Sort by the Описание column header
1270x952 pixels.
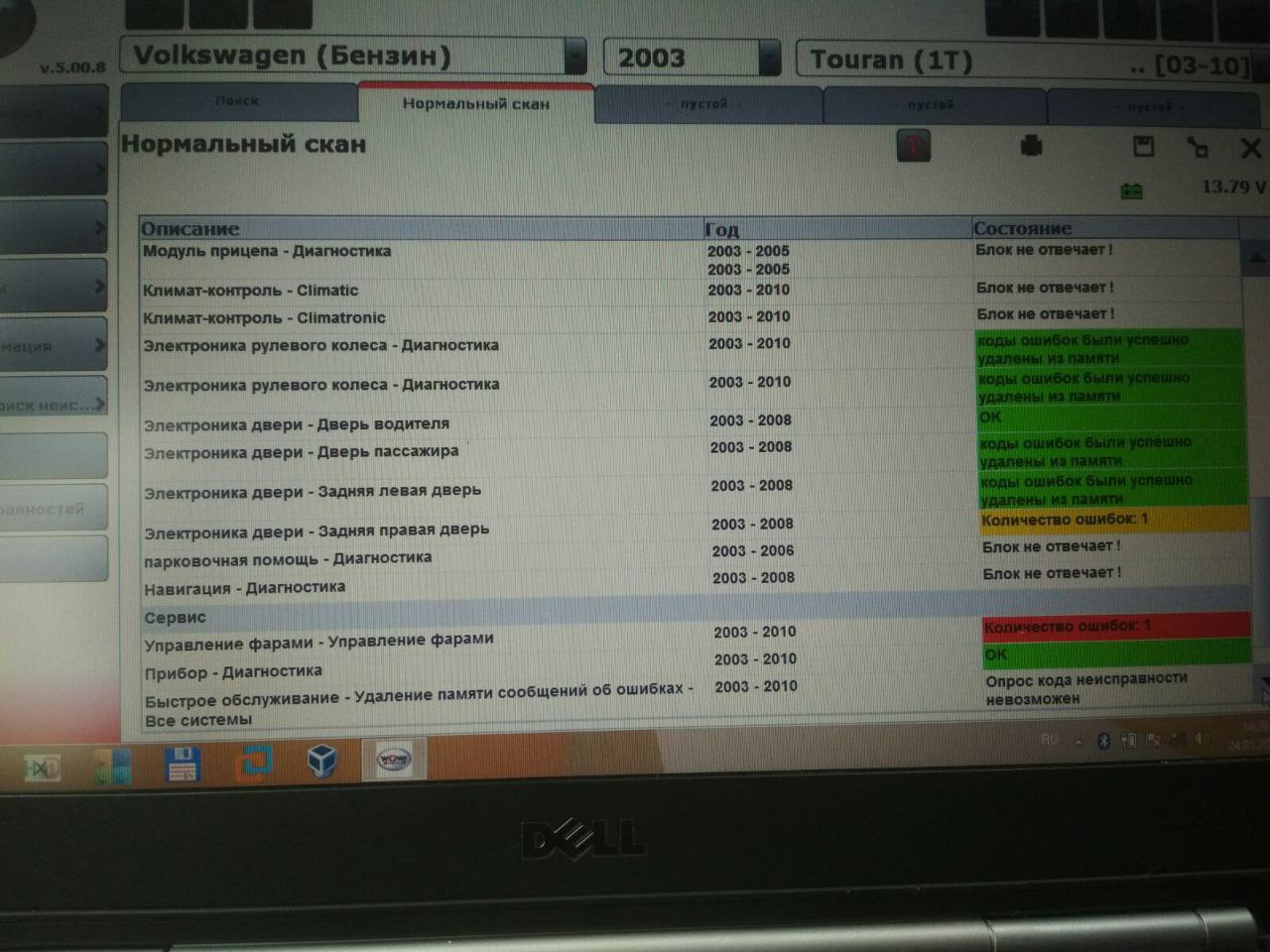[421, 228]
